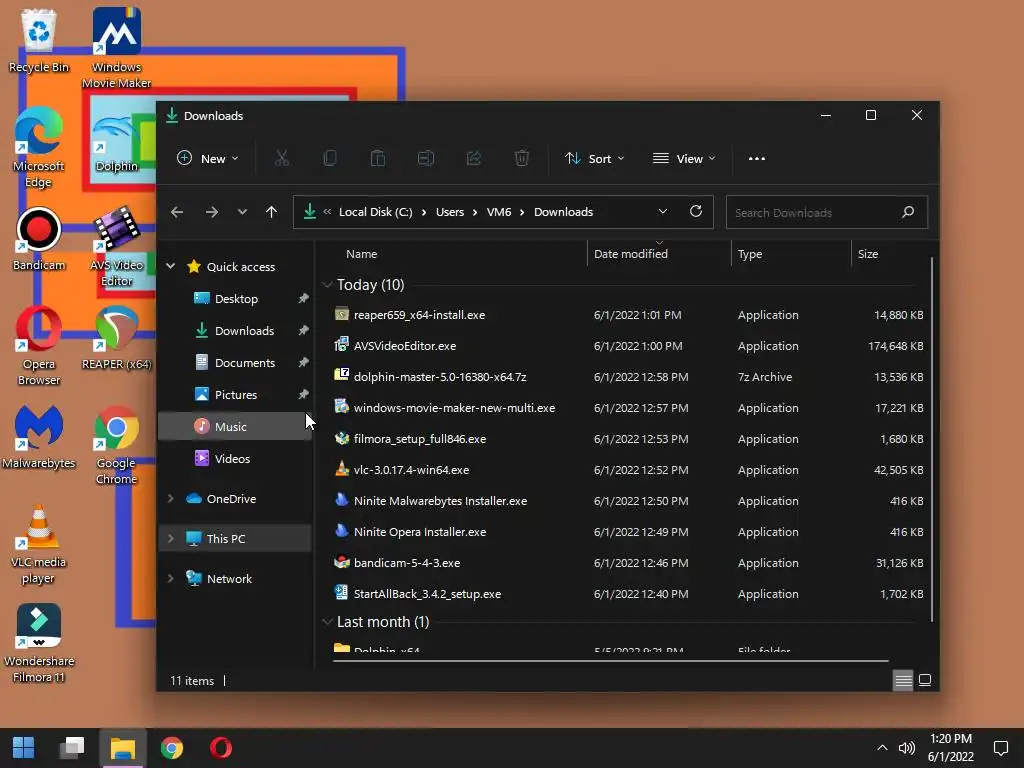Refresh the Downloads folder view
Image resolution: width=1024 pixels, height=768 pixels.
pos(696,212)
